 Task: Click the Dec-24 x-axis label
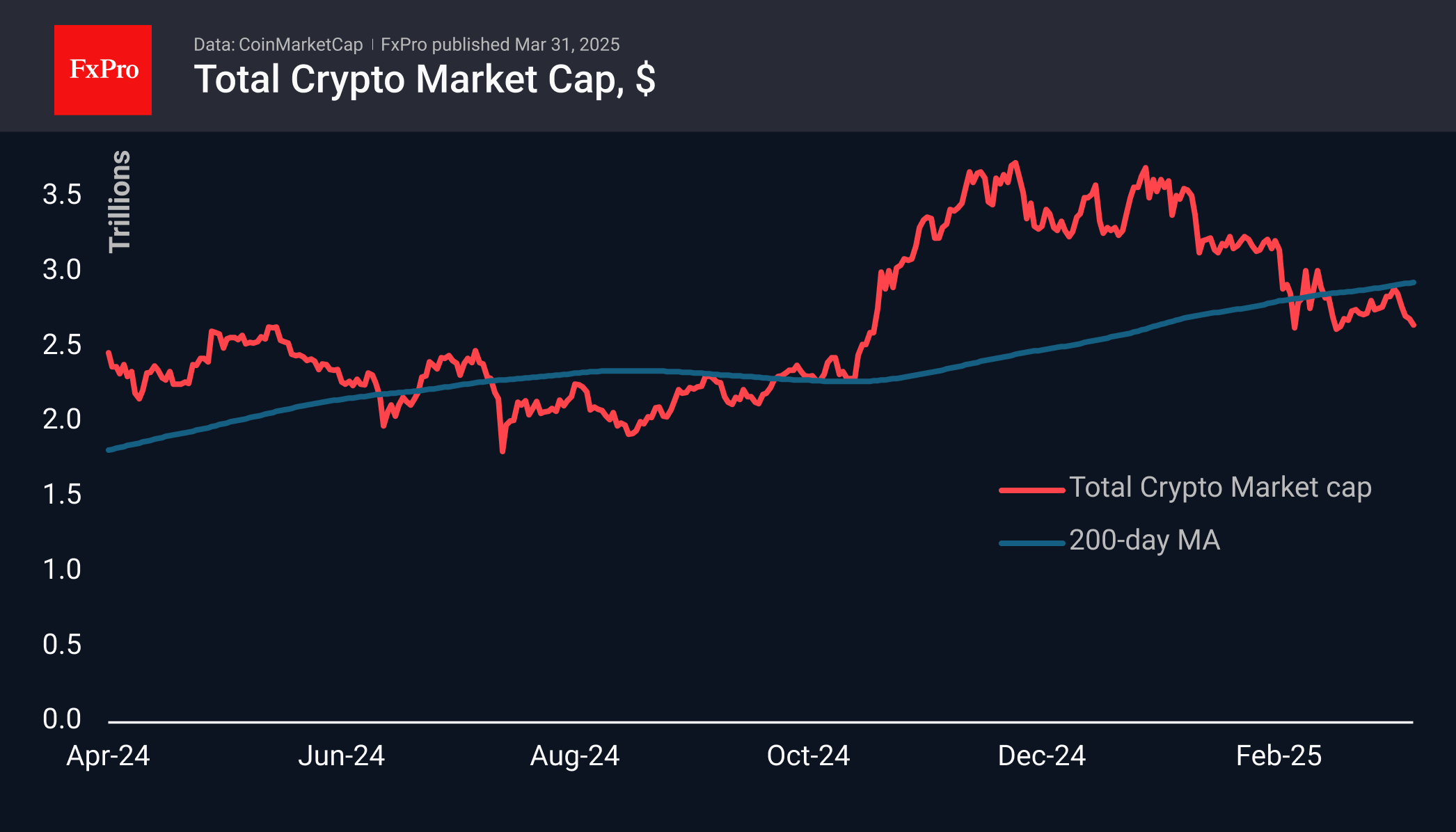pyautogui.click(x=1042, y=756)
